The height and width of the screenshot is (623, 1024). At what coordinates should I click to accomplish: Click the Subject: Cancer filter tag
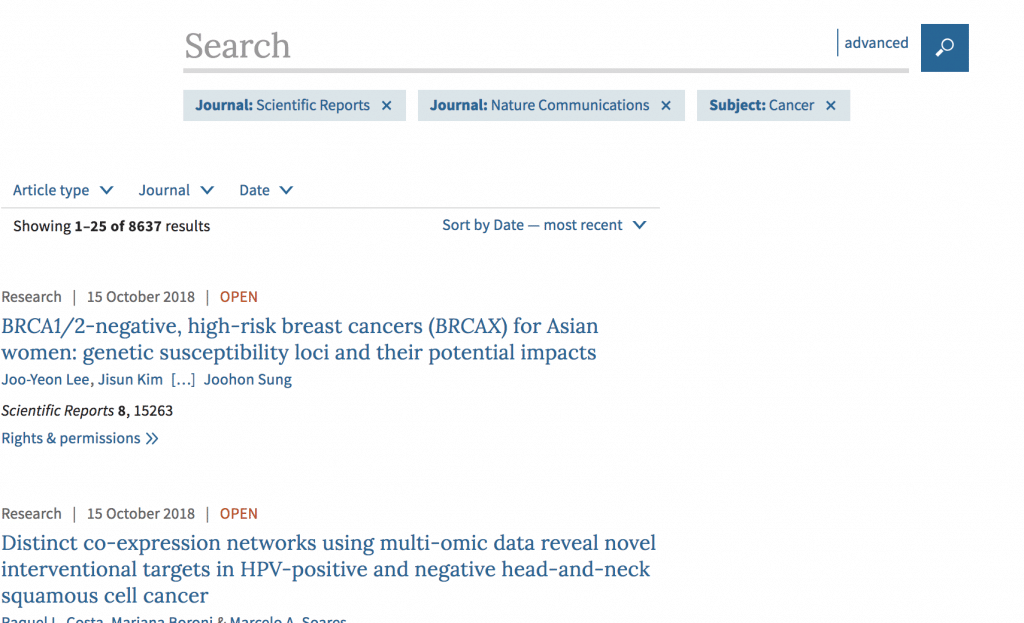(773, 105)
